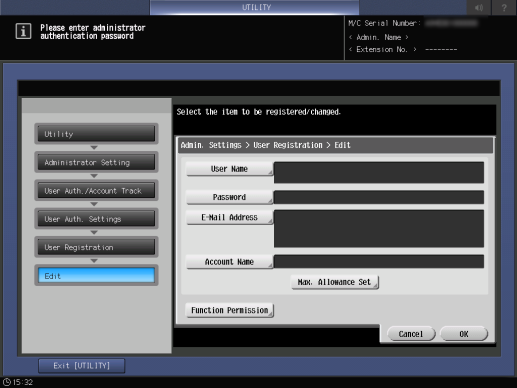
Task: Exit the UTILITY screen
Action: pyautogui.click(x=82, y=366)
